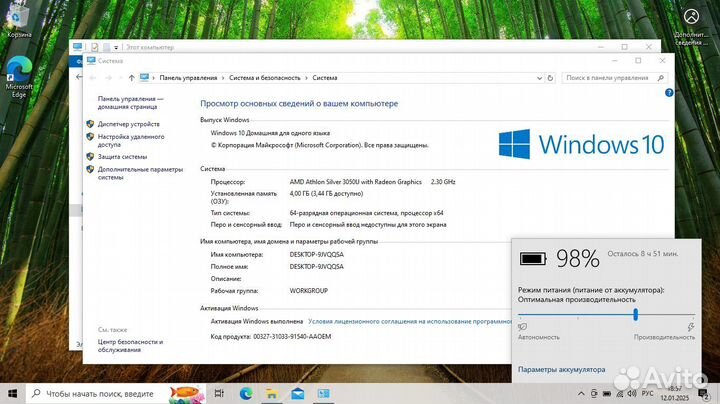
Task: Click the Properties icon in Этот компьютер toolbar
Action: coord(95,47)
